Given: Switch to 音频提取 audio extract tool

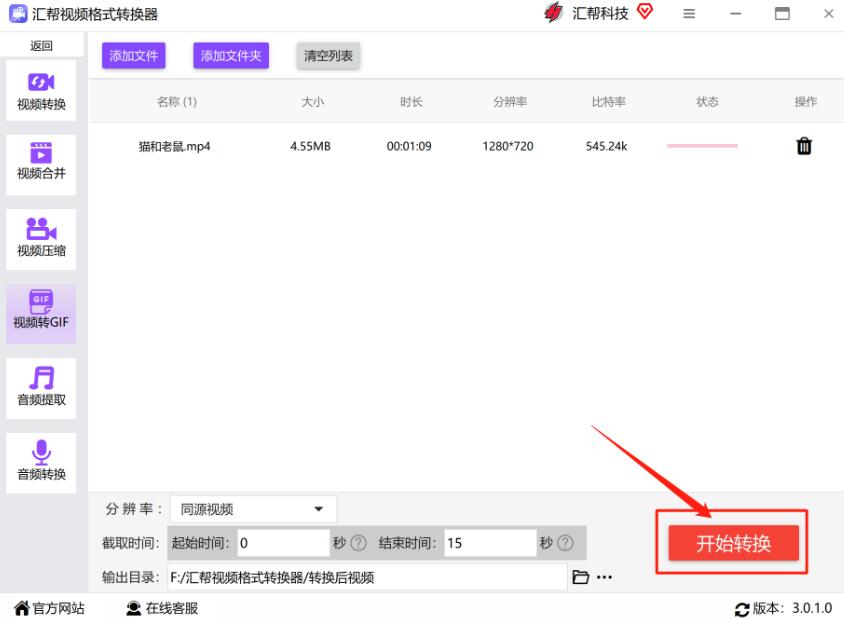Looking at the screenshot, I should (42, 387).
